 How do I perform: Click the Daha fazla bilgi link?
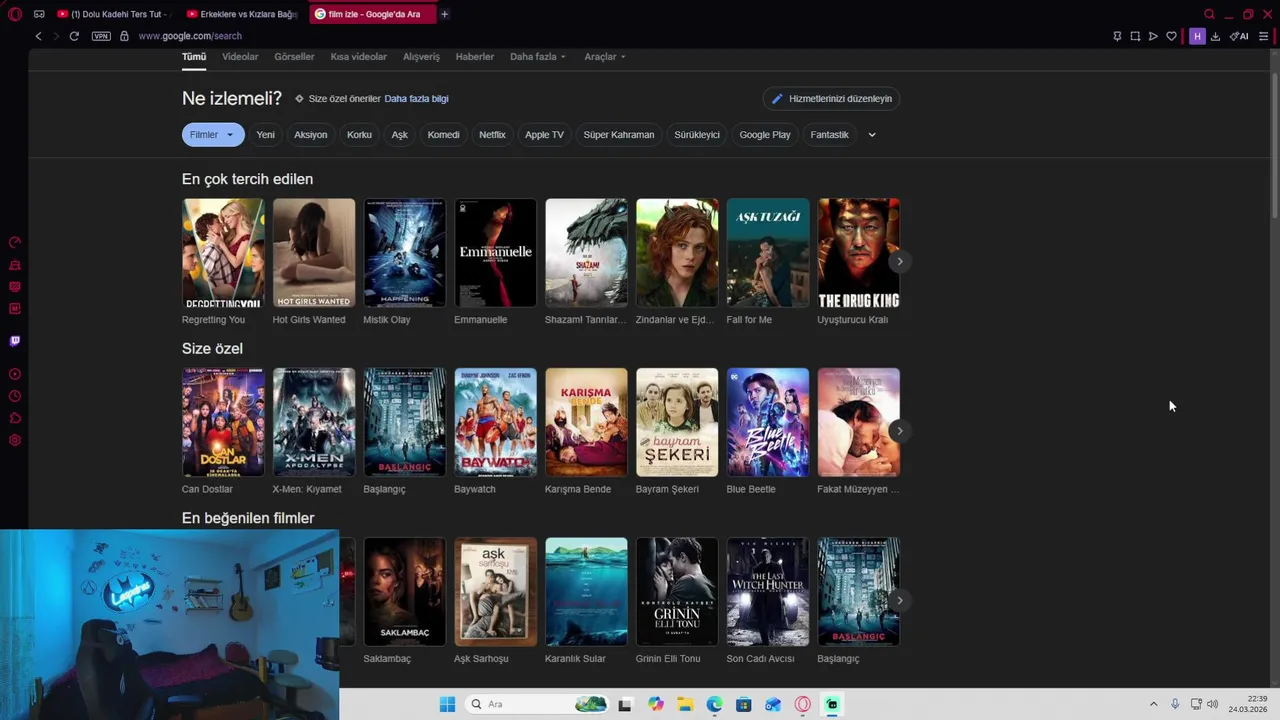(x=416, y=99)
